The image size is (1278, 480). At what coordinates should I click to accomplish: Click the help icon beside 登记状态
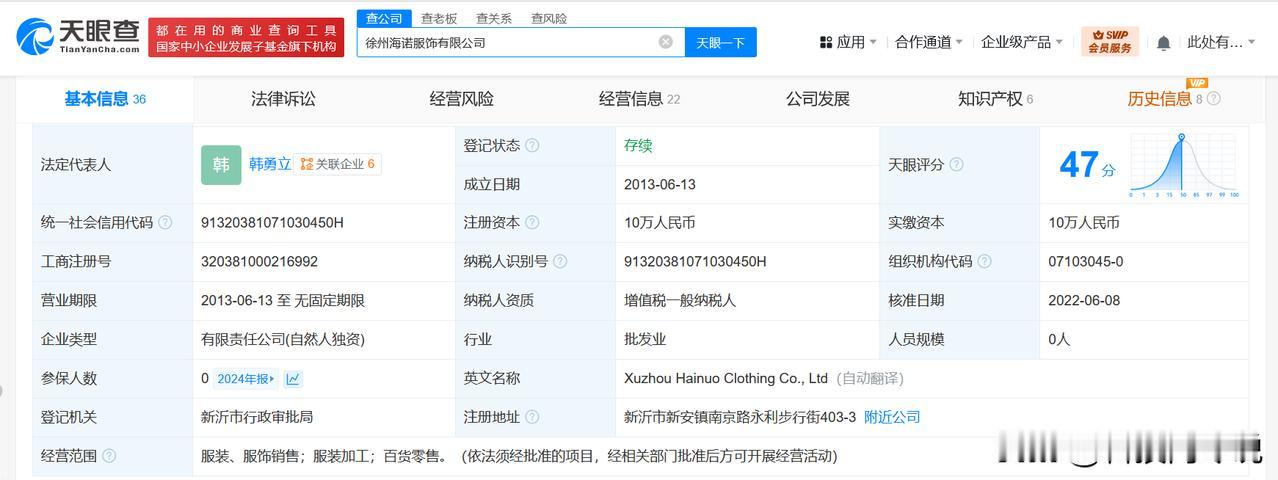[x=532, y=145]
